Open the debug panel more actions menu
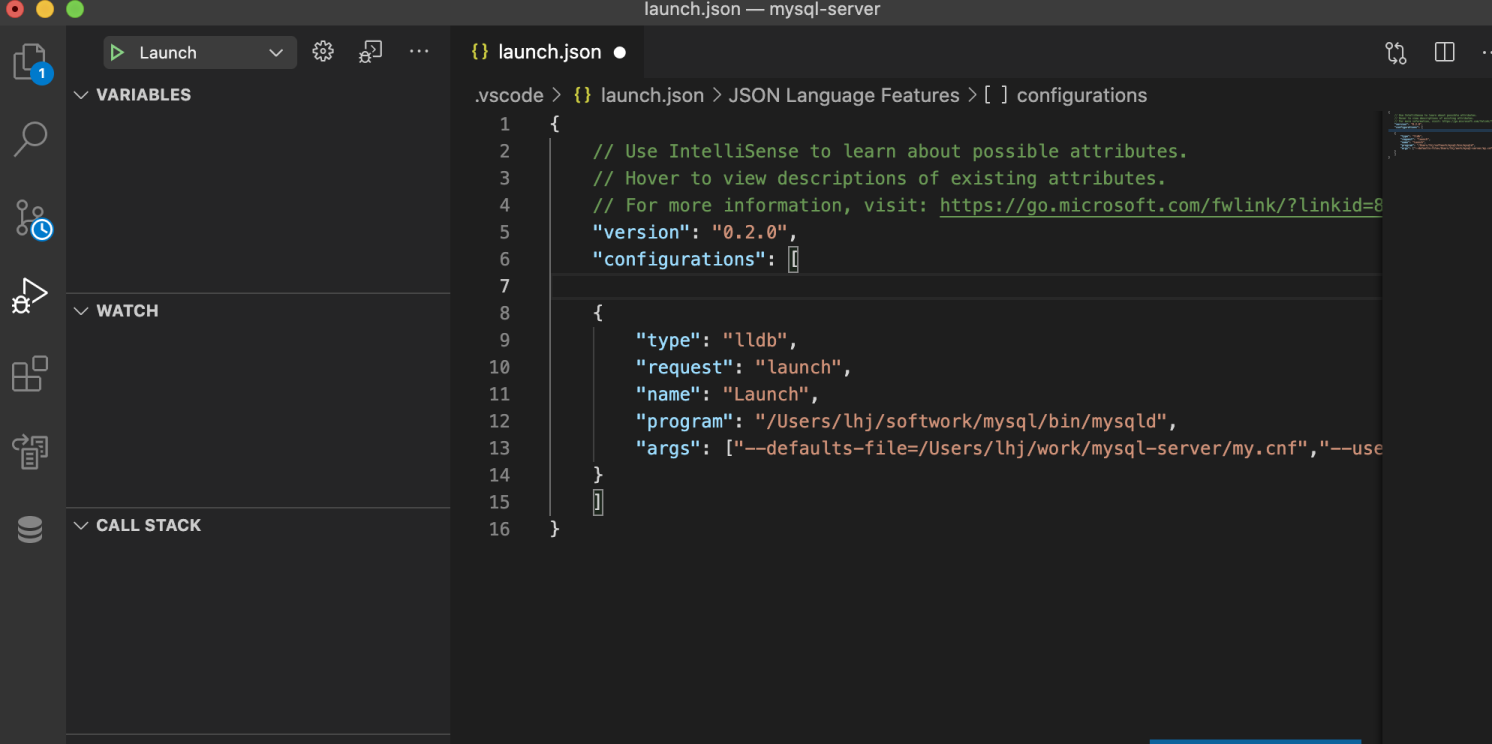This screenshot has height=744, width=1492. click(x=419, y=52)
